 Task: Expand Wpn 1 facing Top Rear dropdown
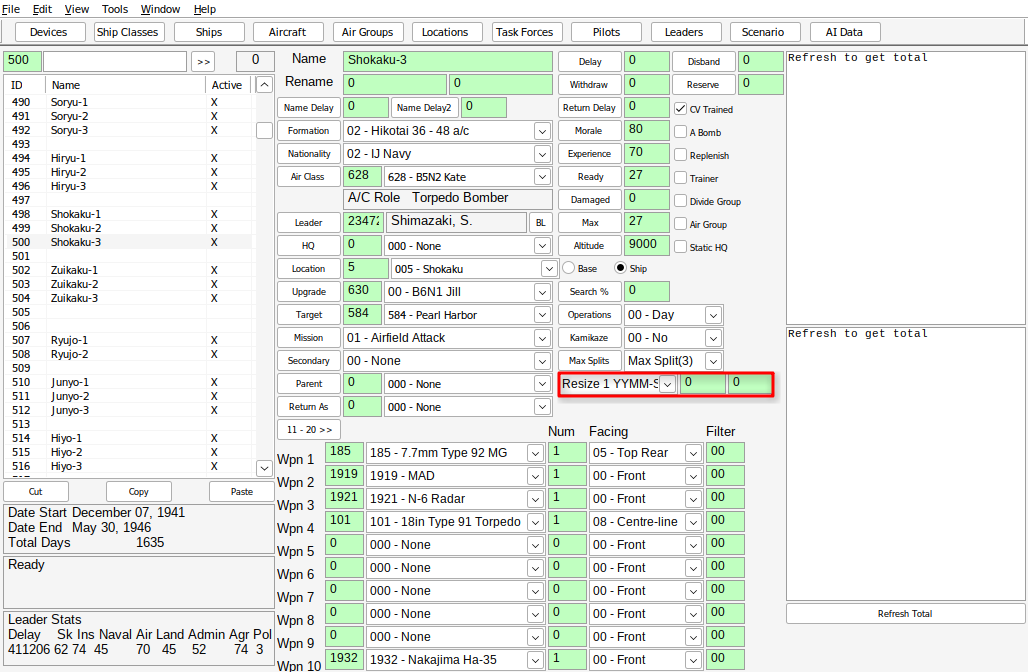(x=693, y=453)
